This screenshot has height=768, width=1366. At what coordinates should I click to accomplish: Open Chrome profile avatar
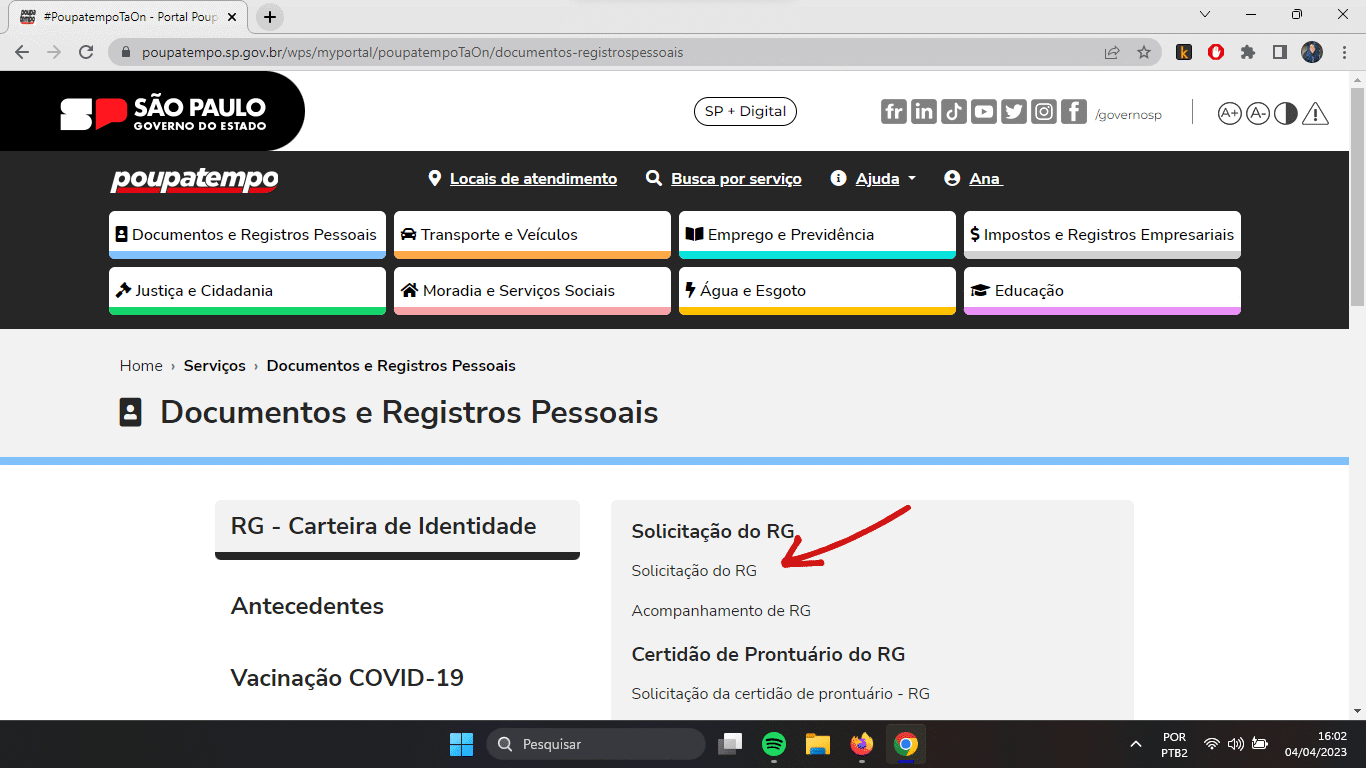1312,52
